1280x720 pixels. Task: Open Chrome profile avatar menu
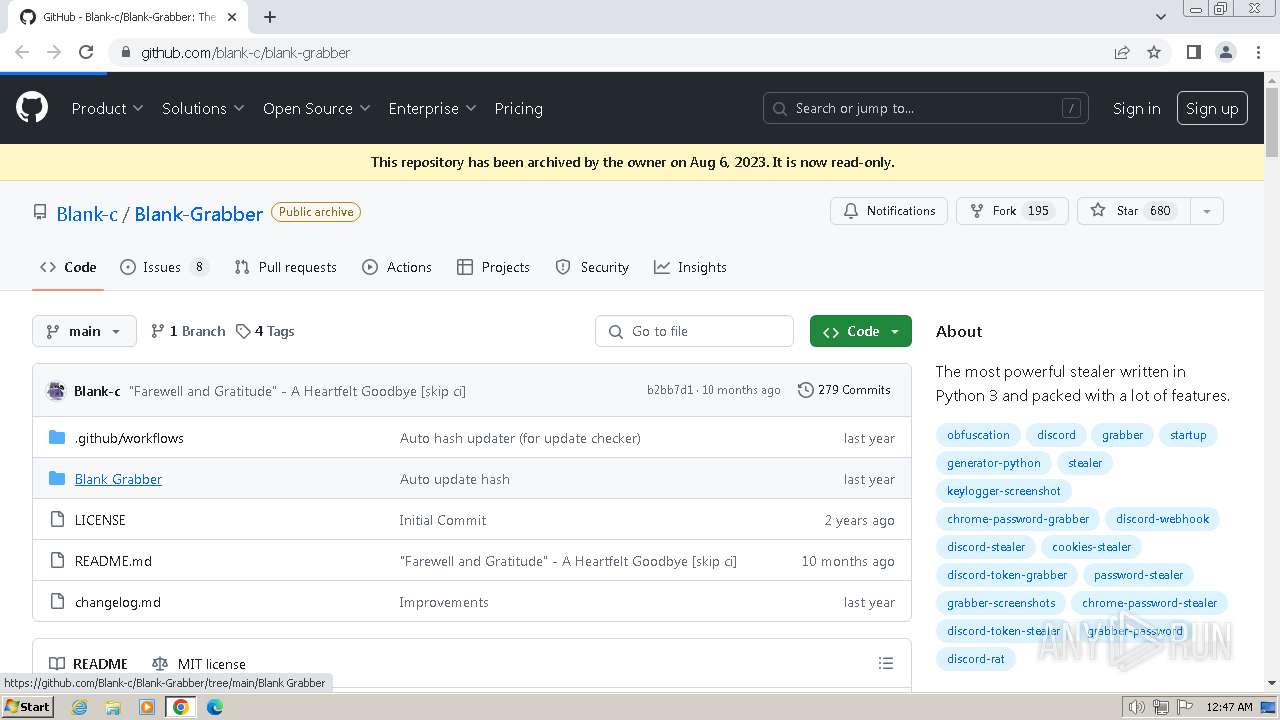[x=1225, y=52]
